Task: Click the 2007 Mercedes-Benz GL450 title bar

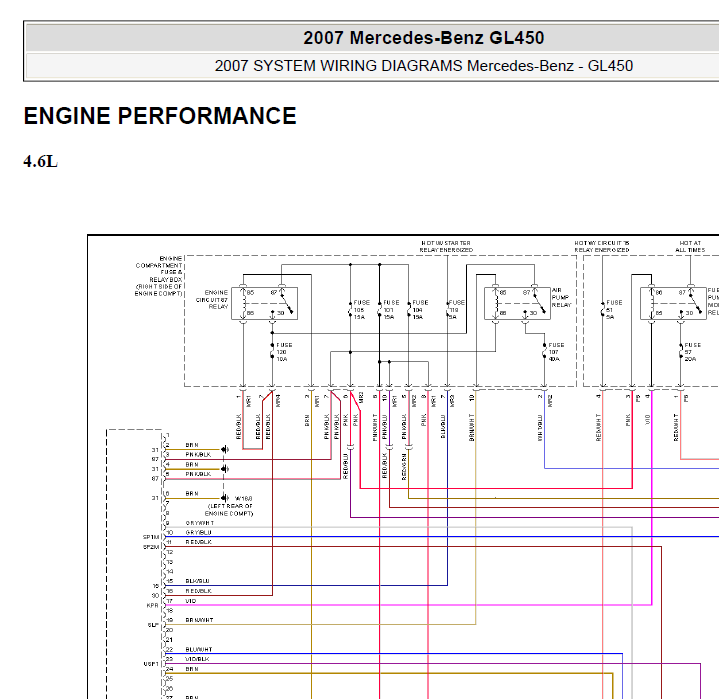Action: click(x=423, y=38)
